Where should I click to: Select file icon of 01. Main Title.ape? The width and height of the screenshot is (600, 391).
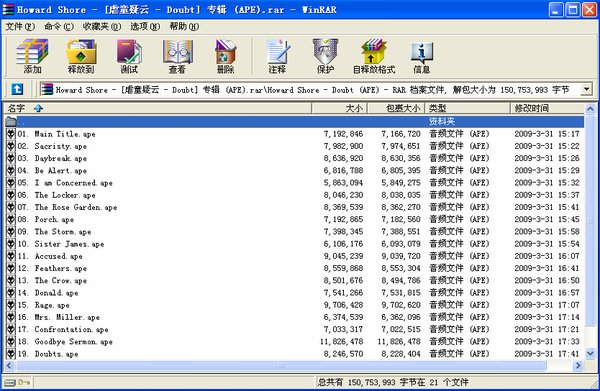click(x=11, y=134)
